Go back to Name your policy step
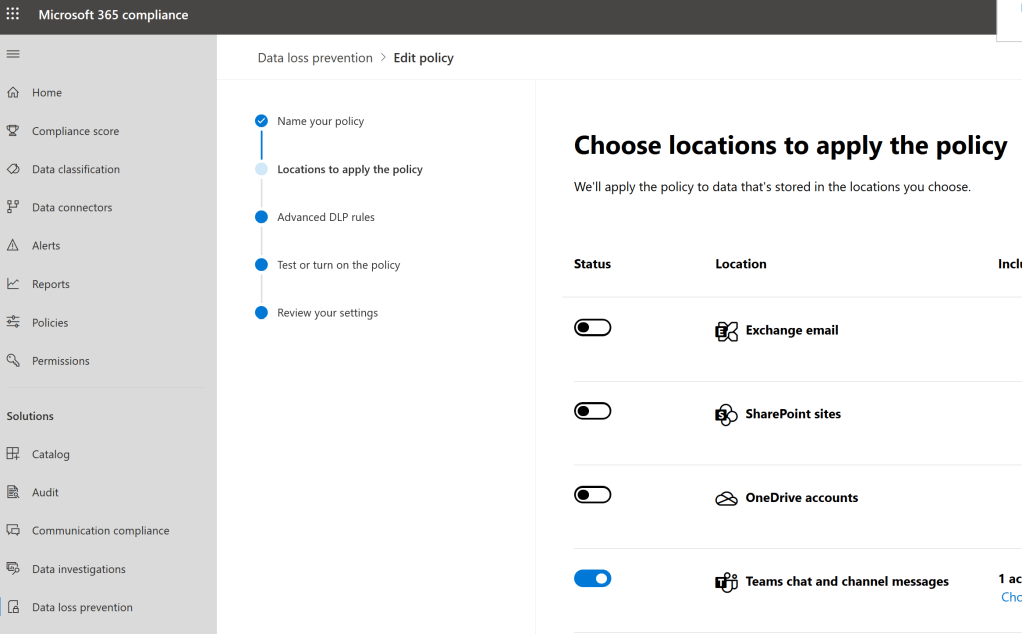This screenshot has width=1022, height=634. tap(320, 121)
